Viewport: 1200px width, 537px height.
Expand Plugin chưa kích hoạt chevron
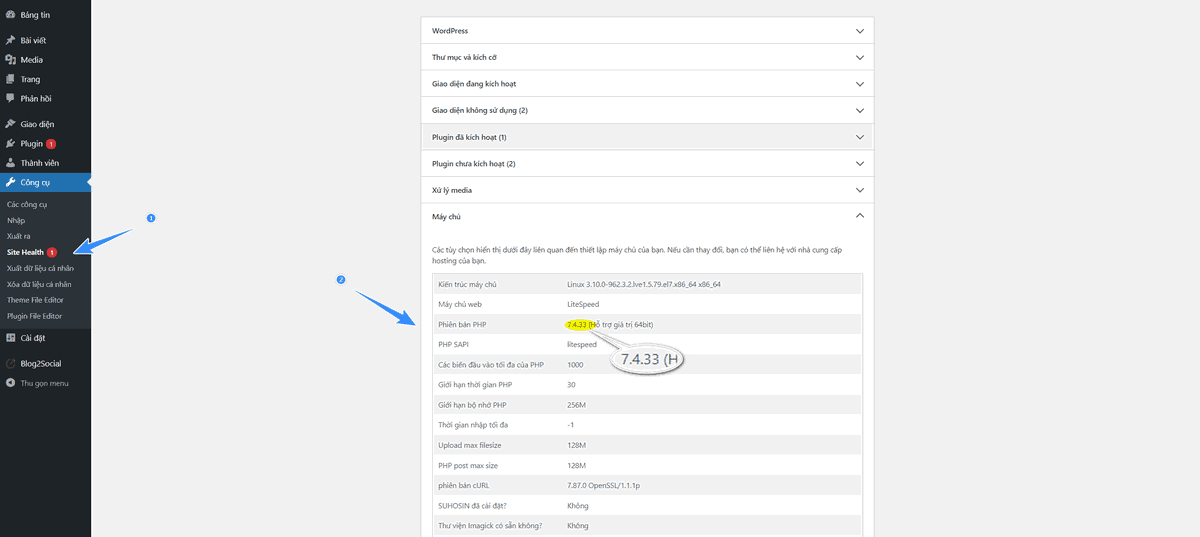pos(860,163)
